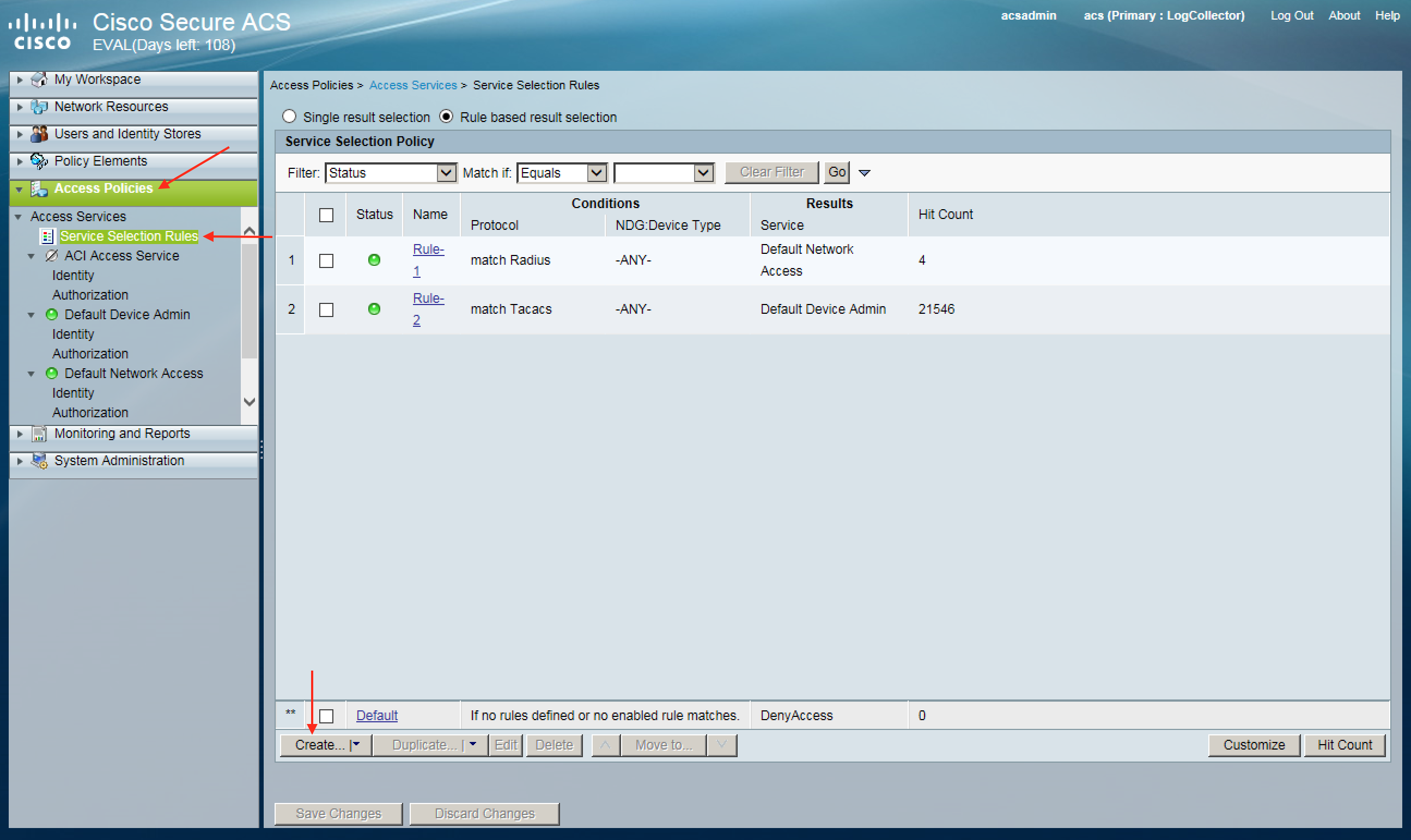
Task: Click the Monitoring and Reports icon
Action: pos(39,434)
